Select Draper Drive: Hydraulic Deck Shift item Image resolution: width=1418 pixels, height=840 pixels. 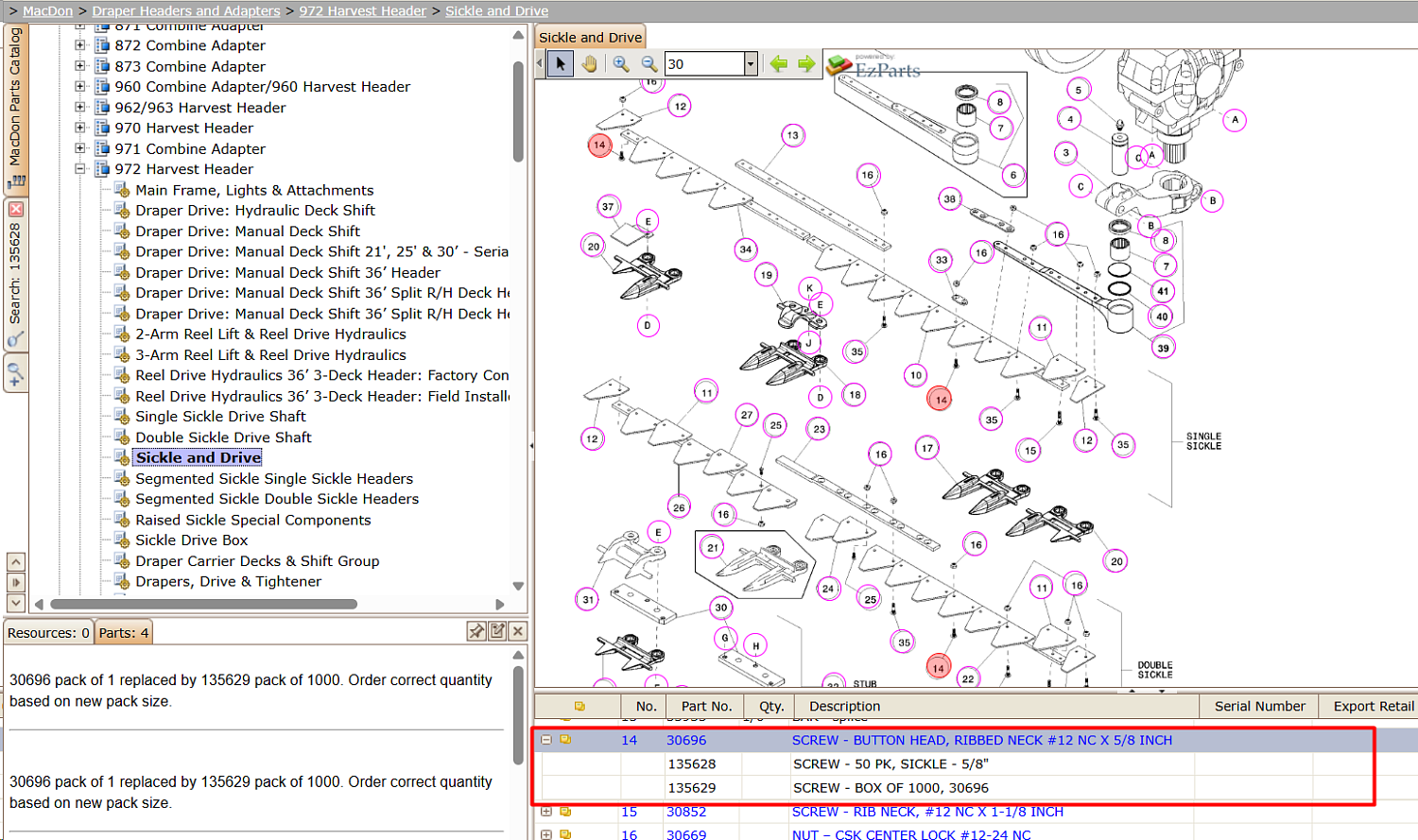tap(255, 211)
